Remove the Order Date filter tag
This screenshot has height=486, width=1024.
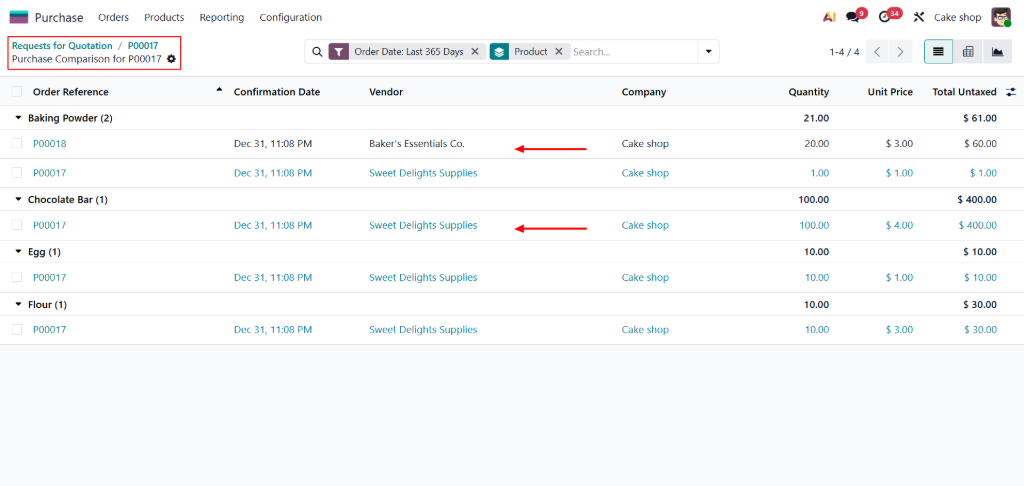click(x=475, y=52)
